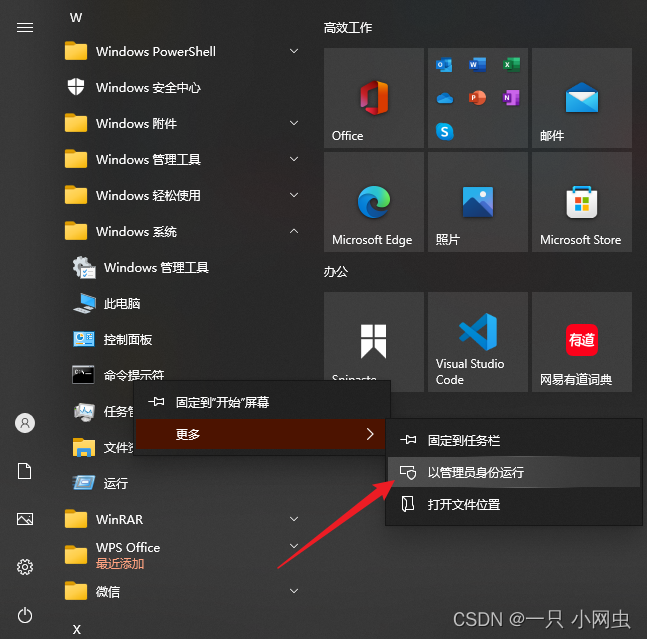This screenshot has width=647, height=639.
Task: Click the 办公 group heading
Action: coord(335,271)
